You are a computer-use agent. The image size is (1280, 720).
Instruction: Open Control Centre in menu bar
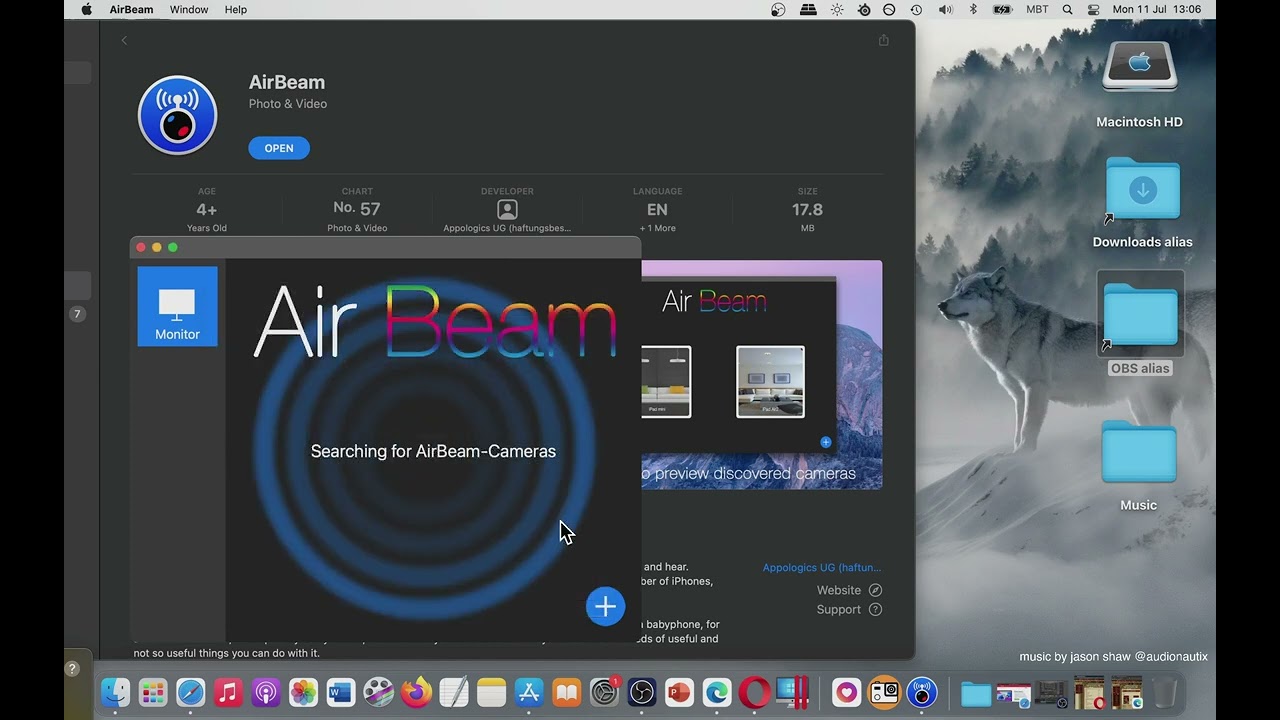click(x=1093, y=10)
